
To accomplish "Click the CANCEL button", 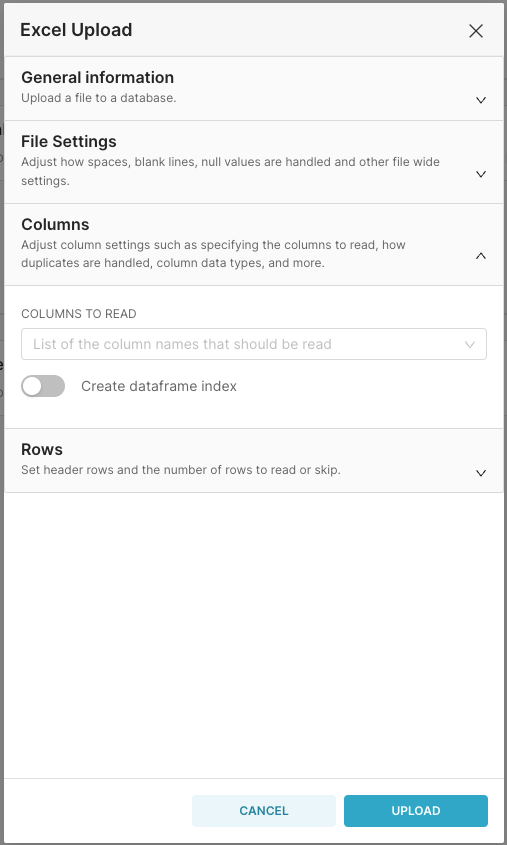I will tap(264, 811).
